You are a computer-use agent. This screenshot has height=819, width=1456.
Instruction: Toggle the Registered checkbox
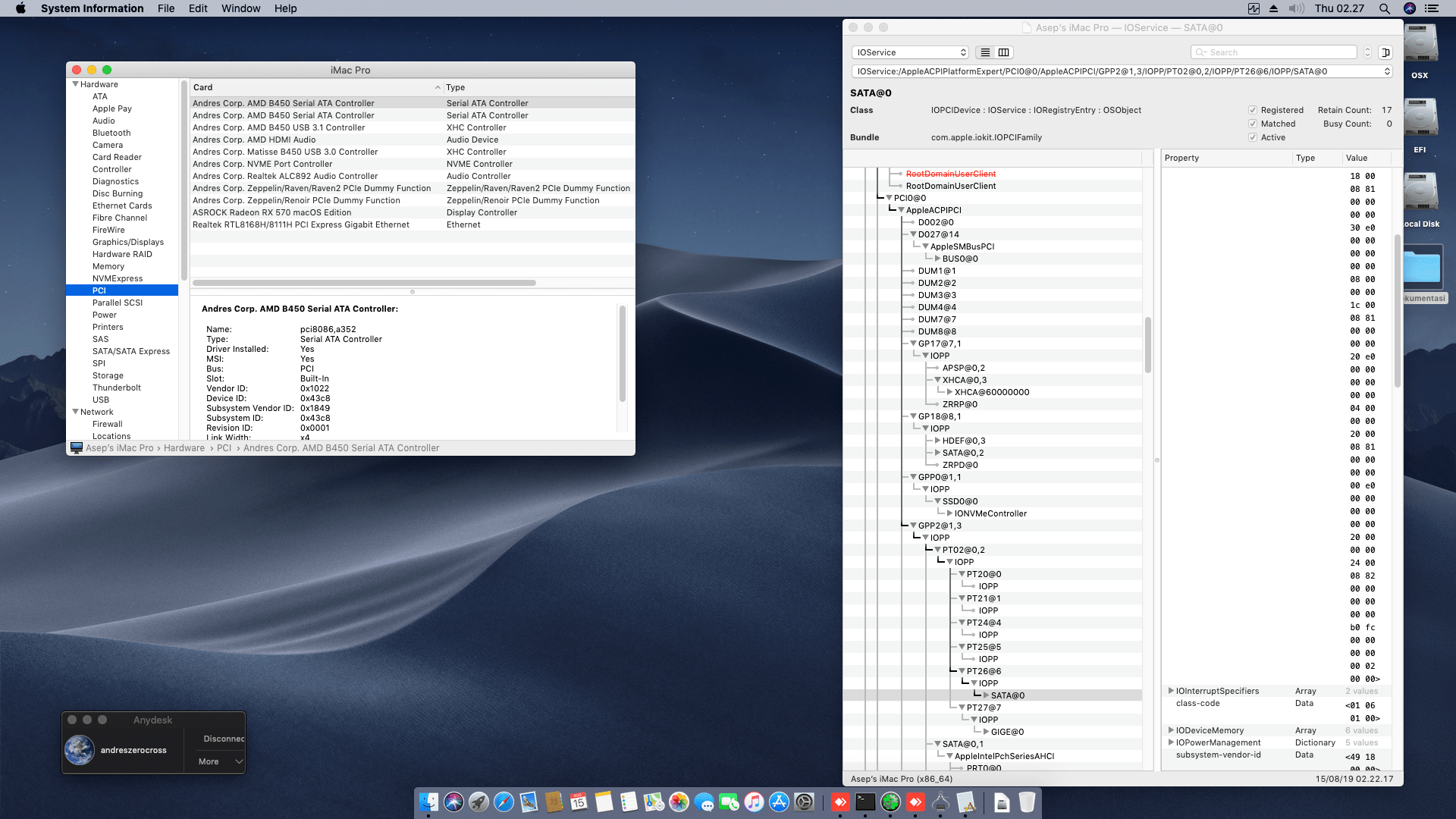(1253, 110)
